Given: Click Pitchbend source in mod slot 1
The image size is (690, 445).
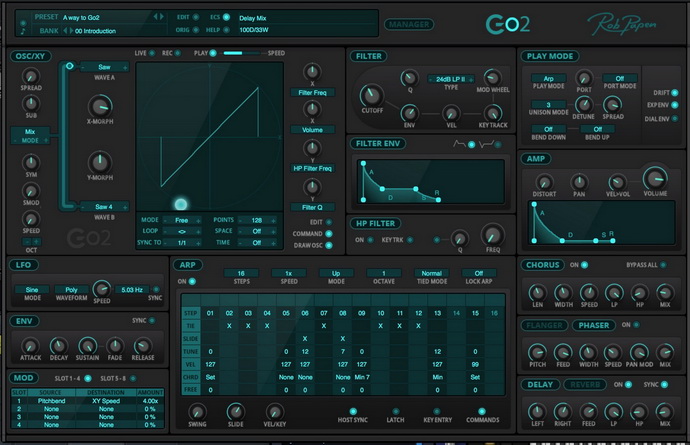Looking at the screenshot, I should pos(51,401).
